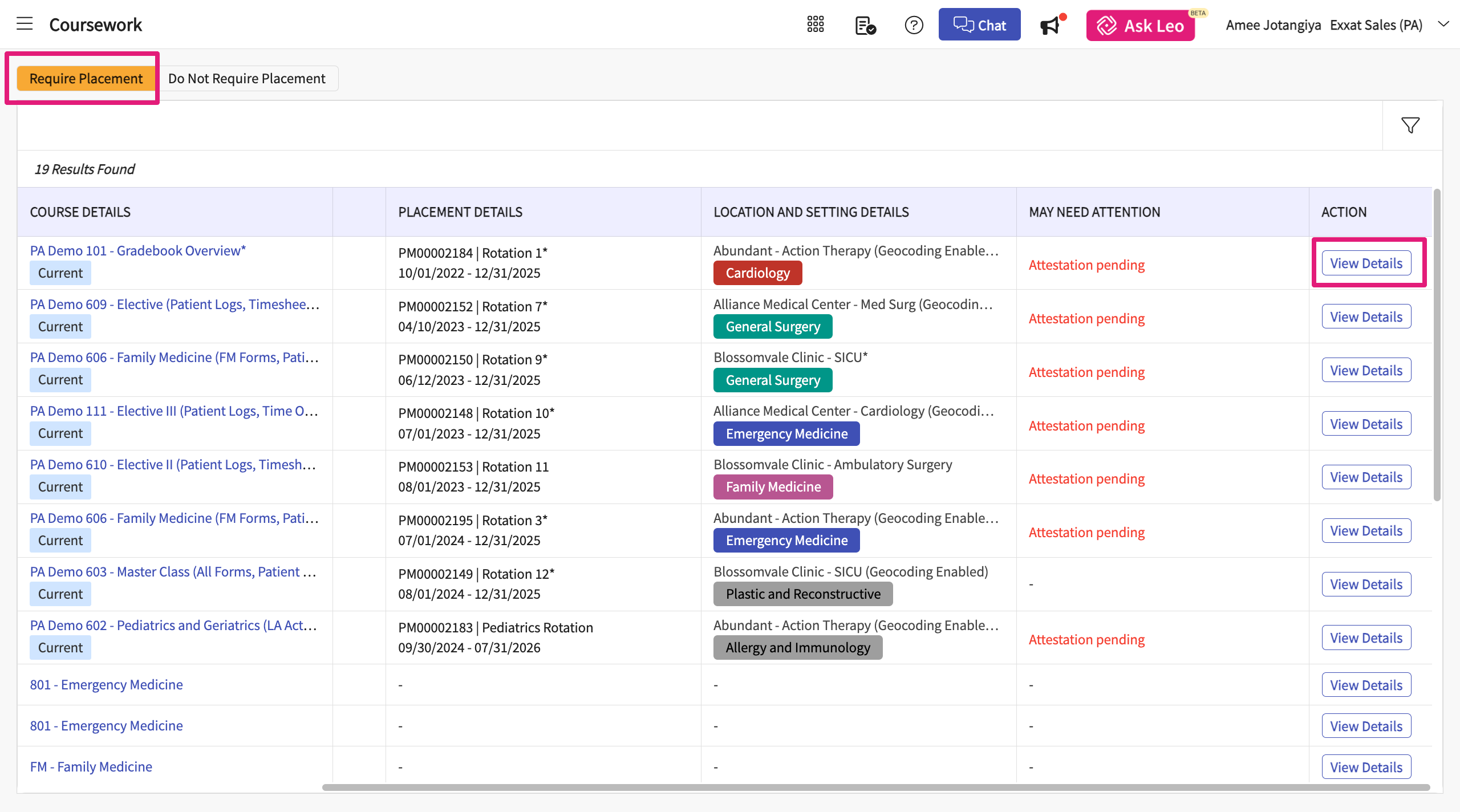This screenshot has height=812, width=1460.
Task: Open the help question mark icon
Action: point(914,25)
